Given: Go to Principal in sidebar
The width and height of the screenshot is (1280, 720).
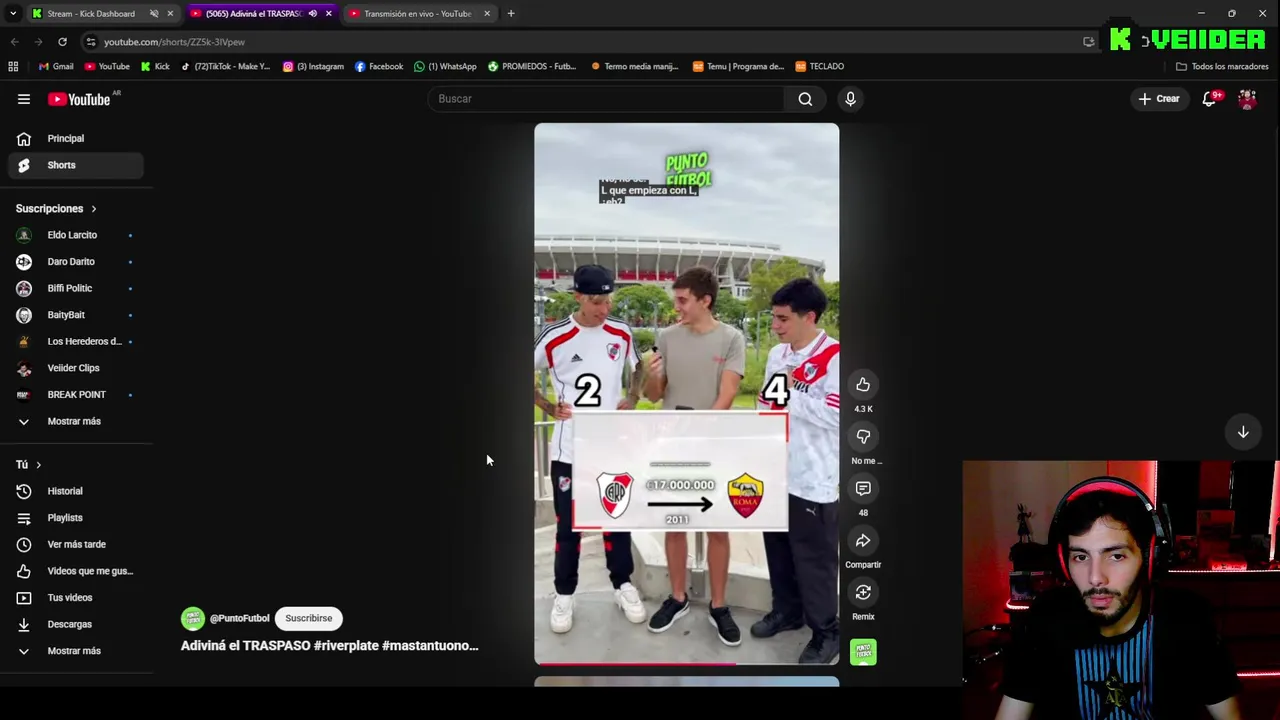Looking at the screenshot, I should pos(76,138).
